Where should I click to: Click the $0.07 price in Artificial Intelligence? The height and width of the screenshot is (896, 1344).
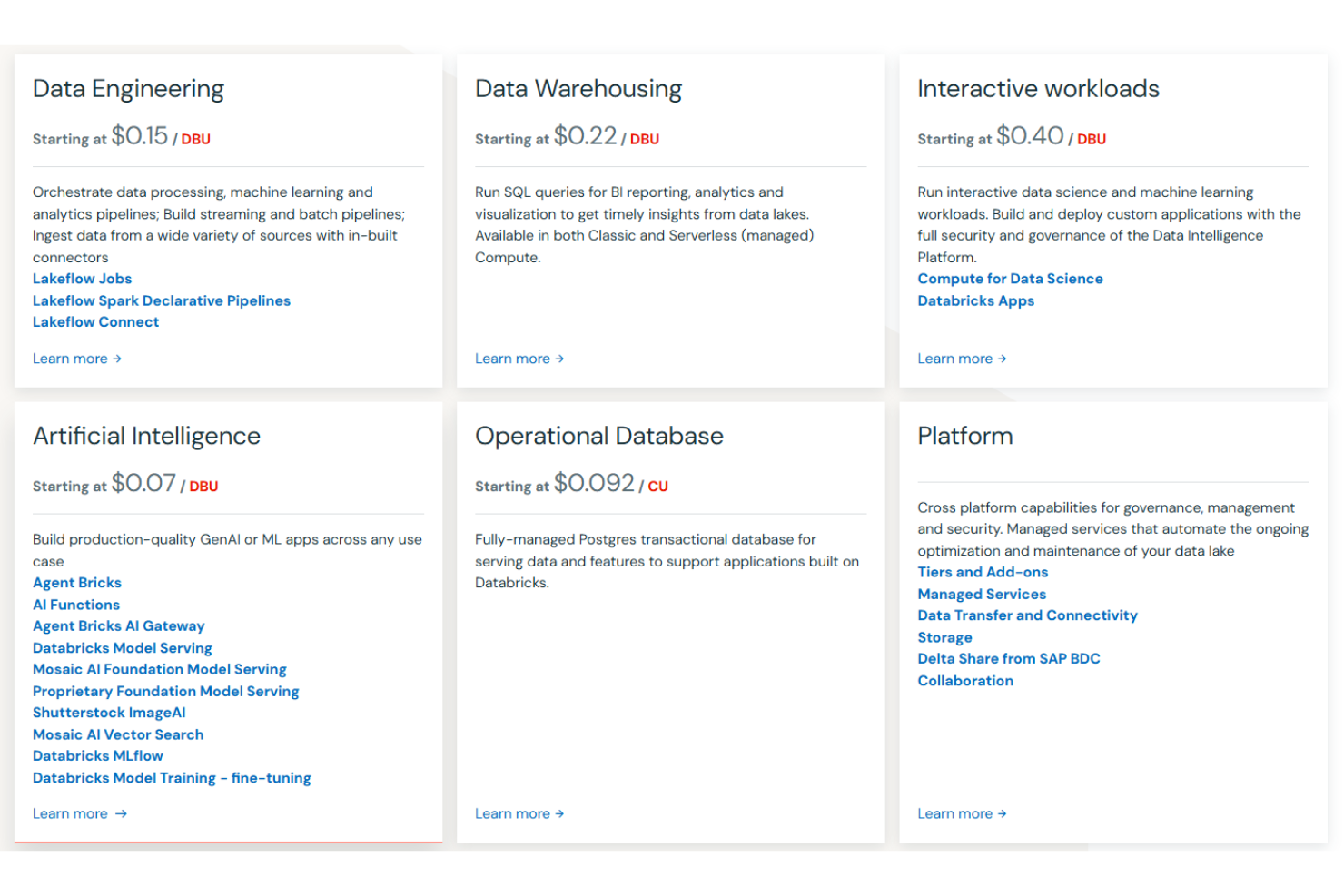tap(143, 484)
